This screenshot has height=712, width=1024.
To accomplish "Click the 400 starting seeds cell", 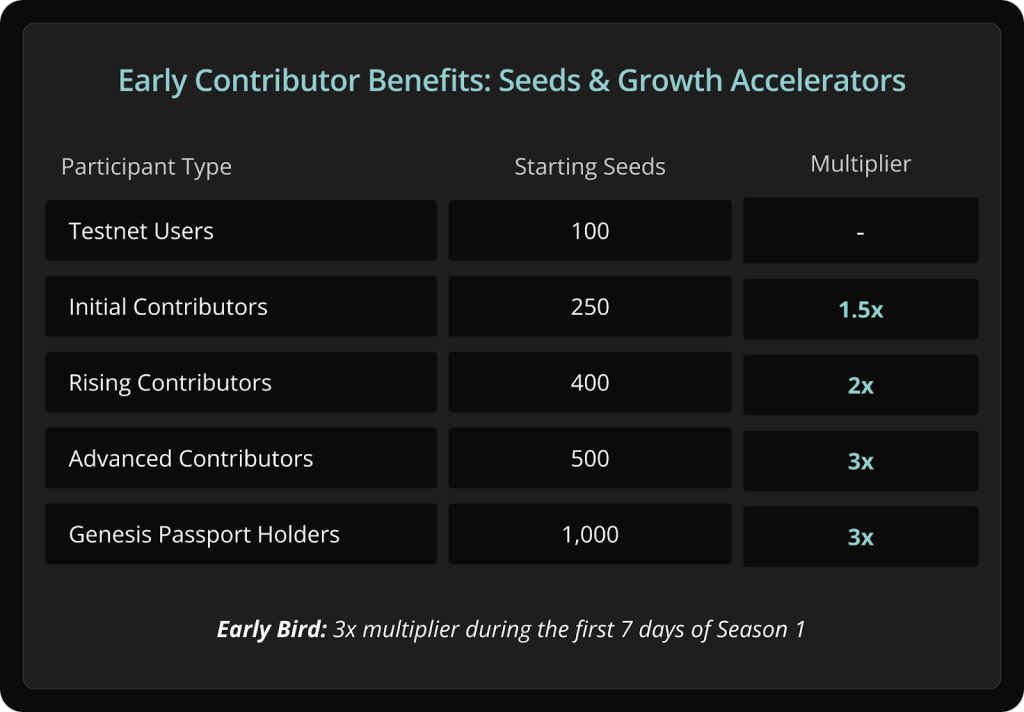I will click(x=590, y=382).
